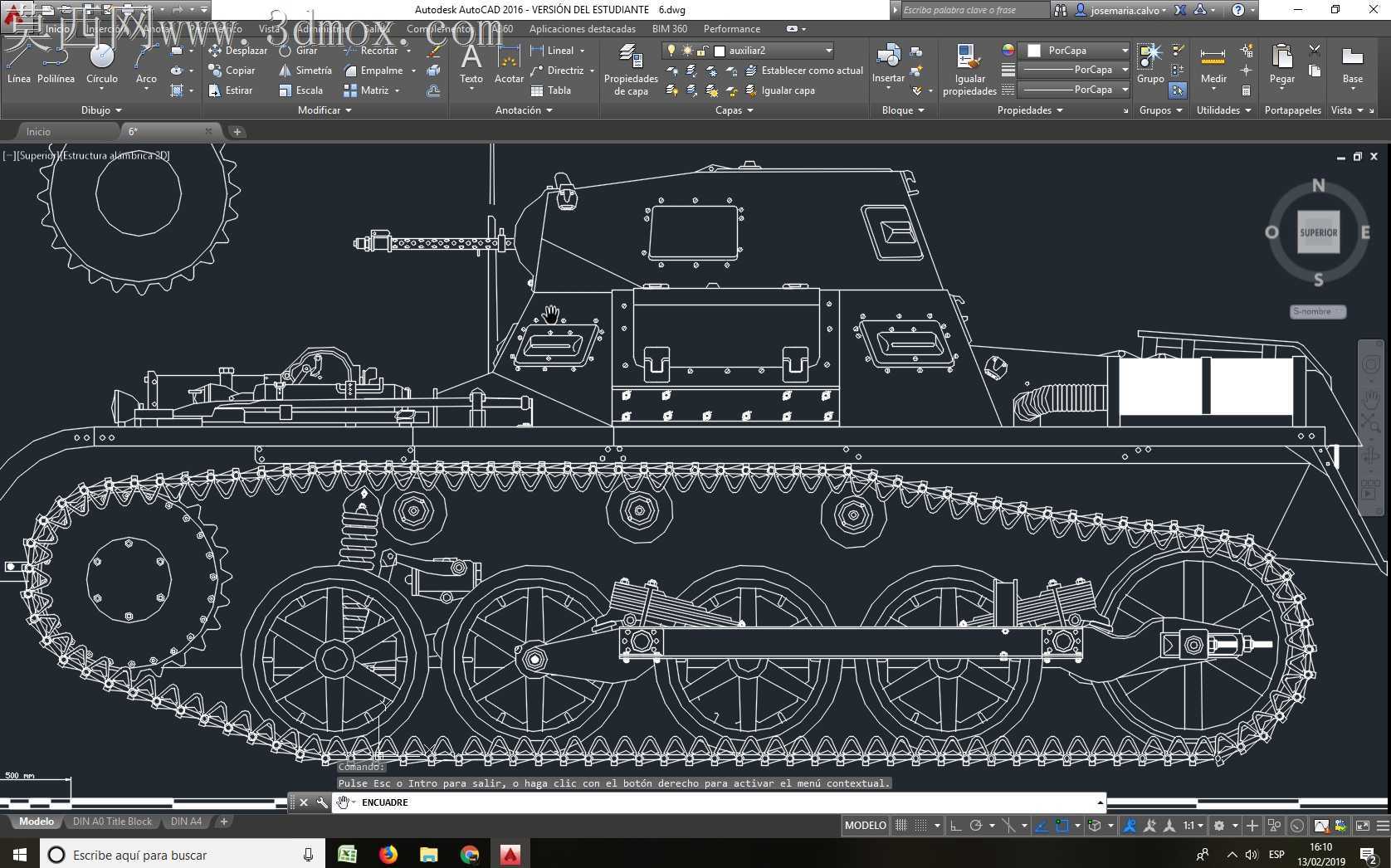Toggle annotation visibility in status bar
This screenshot has width=1391, height=868.
click(1130, 826)
